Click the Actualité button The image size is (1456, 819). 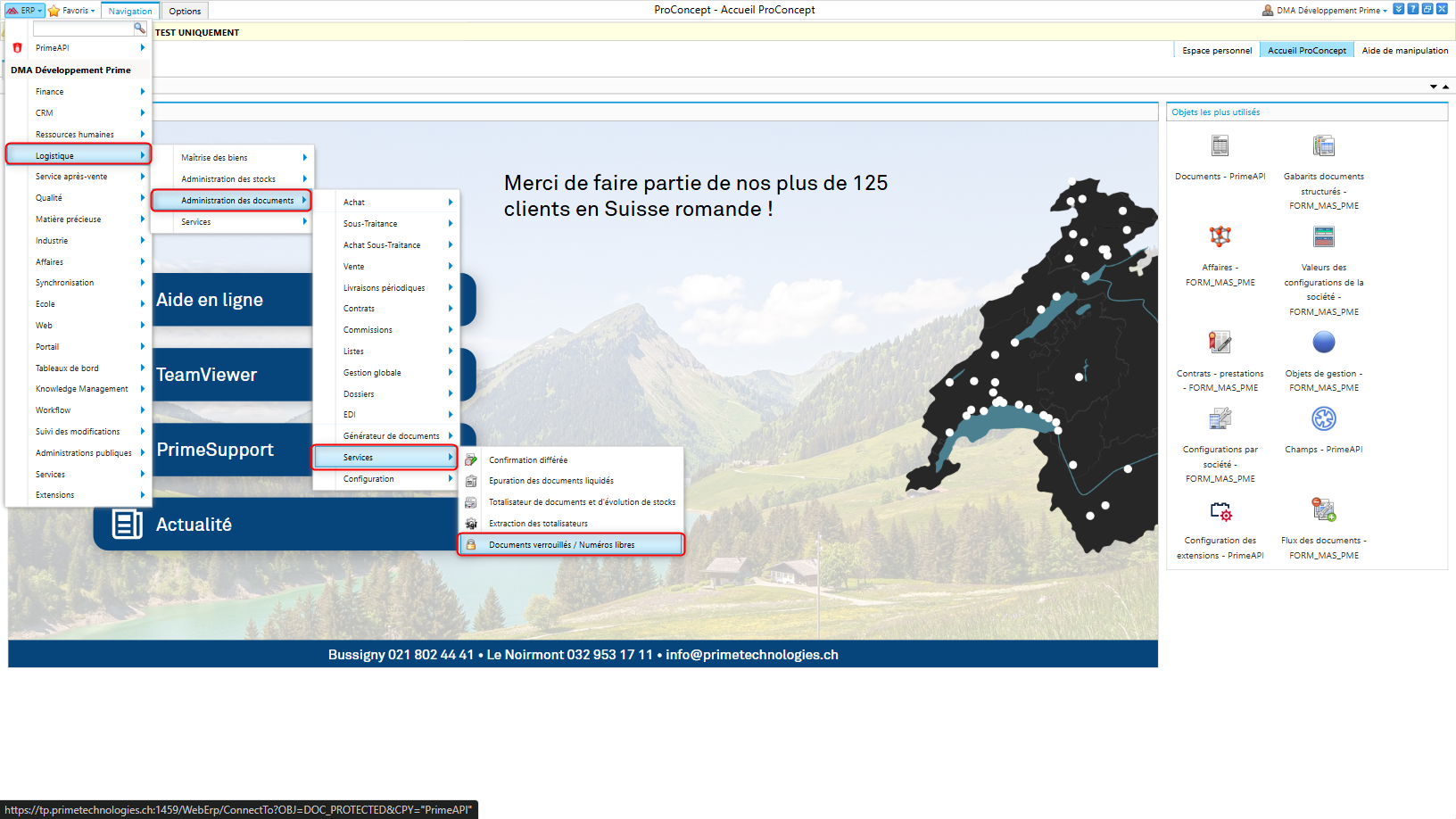coord(194,525)
